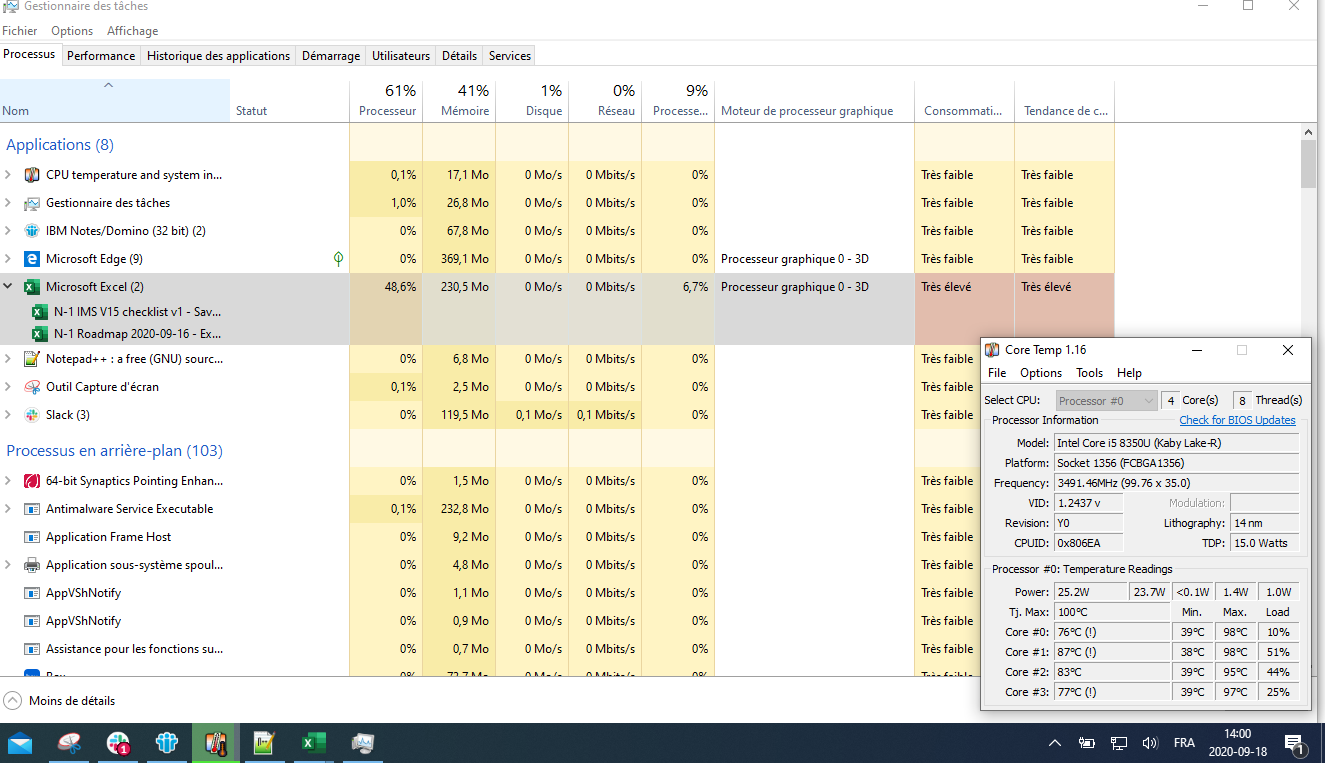Open the Fichier menu in Task Manager
1325x763 pixels.
coord(20,31)
